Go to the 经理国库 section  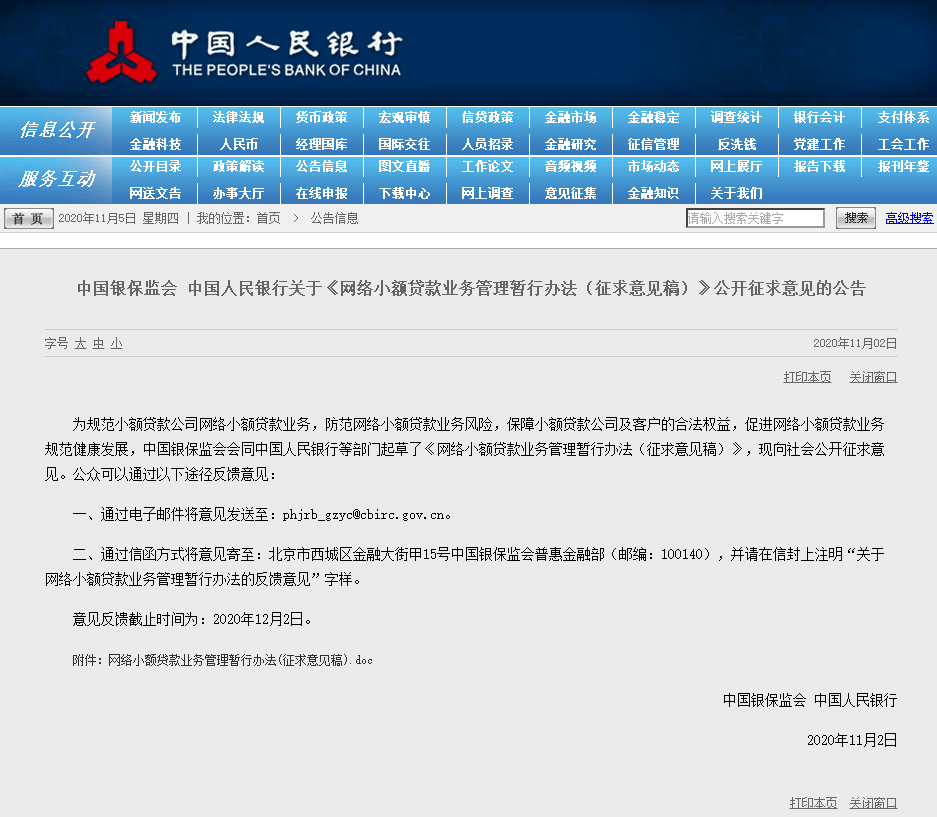tap(321, 144)
